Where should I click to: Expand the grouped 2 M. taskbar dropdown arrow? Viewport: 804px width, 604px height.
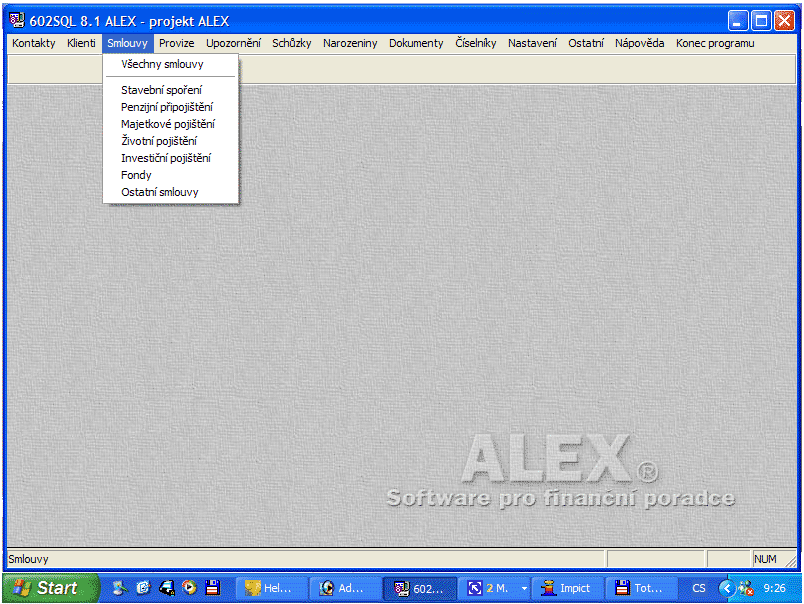click(524, 588)
